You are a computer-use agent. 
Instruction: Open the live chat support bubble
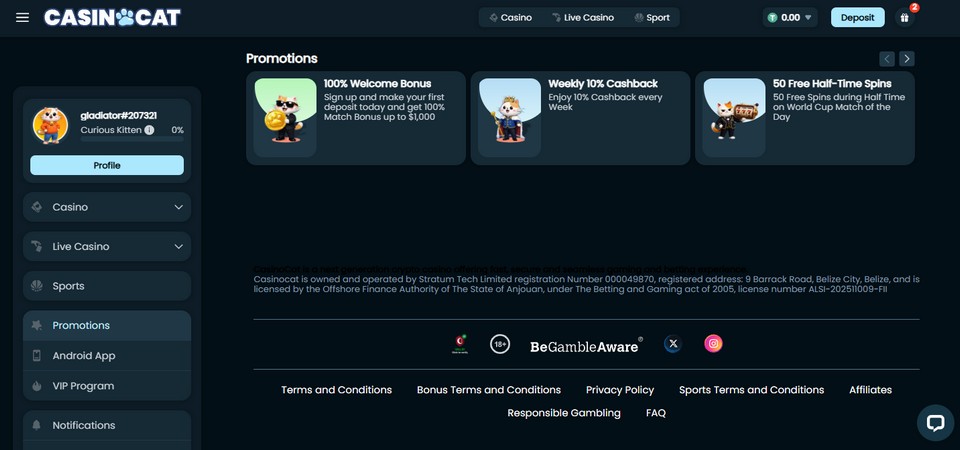[935, 422]
